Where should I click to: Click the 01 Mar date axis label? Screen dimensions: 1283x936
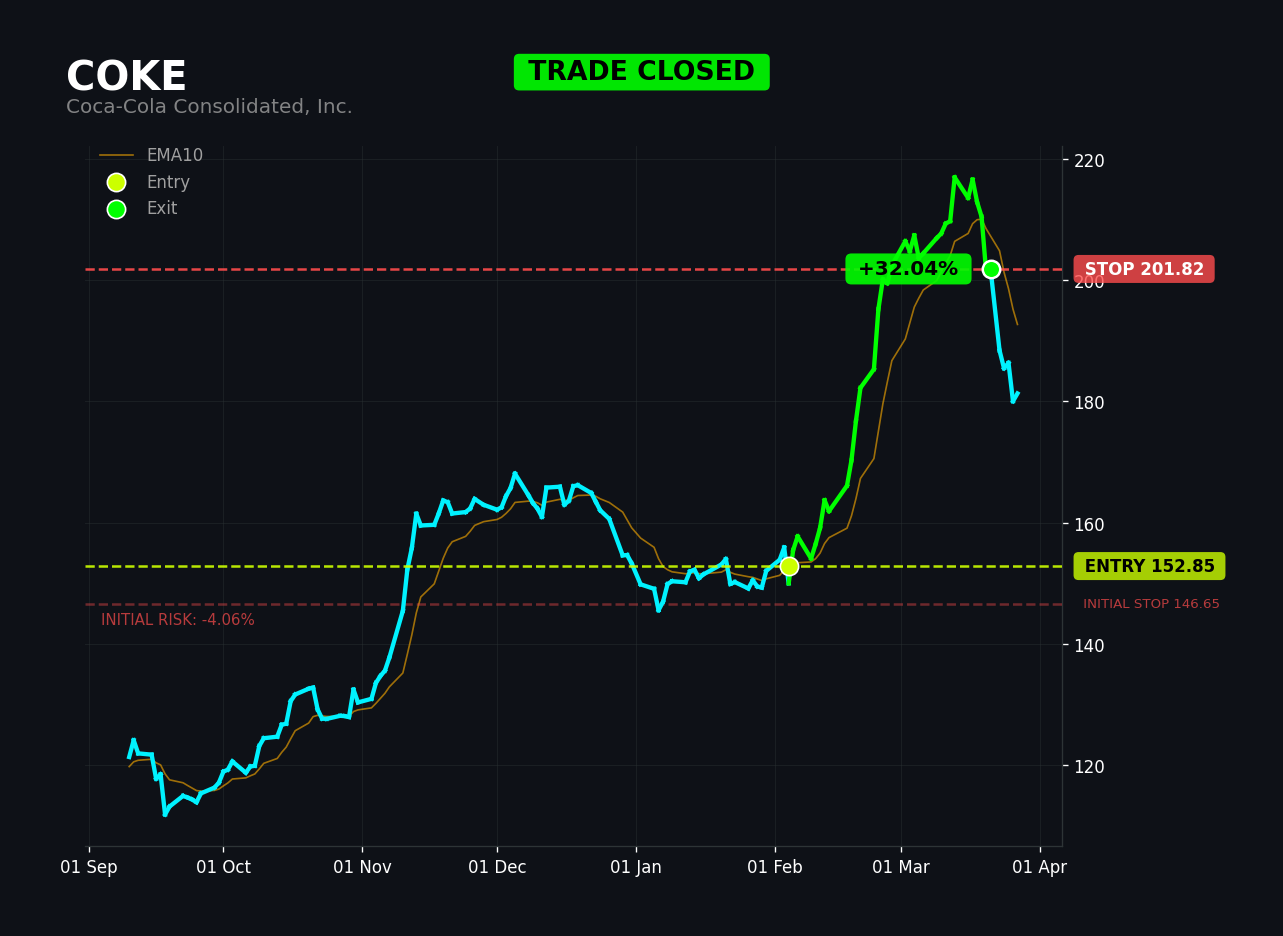pyautogui.click(x=901, y=867)
